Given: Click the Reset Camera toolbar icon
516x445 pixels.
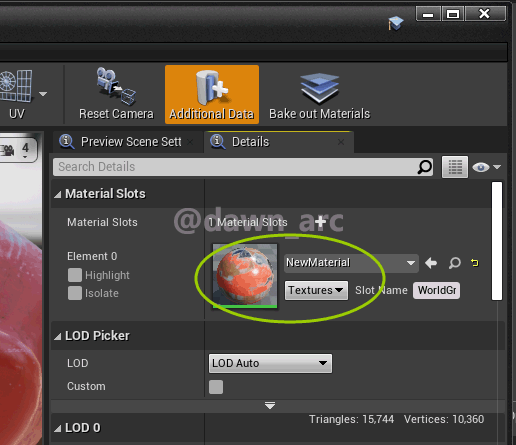Looking at the screenshot, I should click(116, 94).
